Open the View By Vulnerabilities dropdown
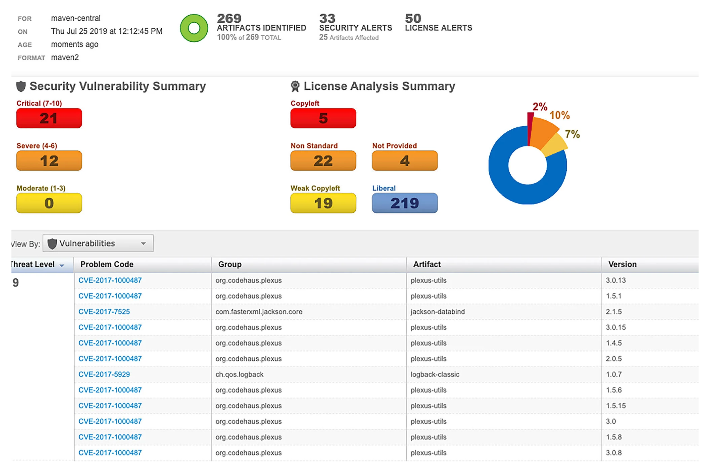 click(x=99, y=243)
